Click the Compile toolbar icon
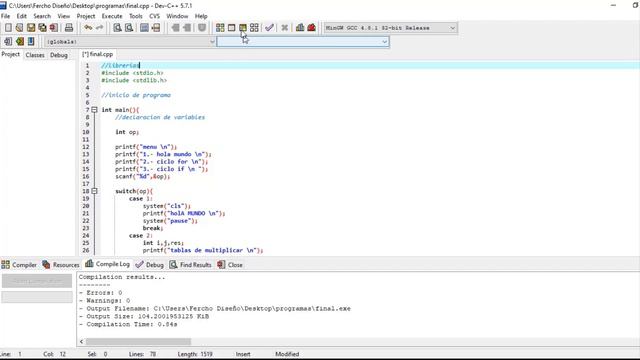Screen dimensions: 640x360 coord(220,28)
